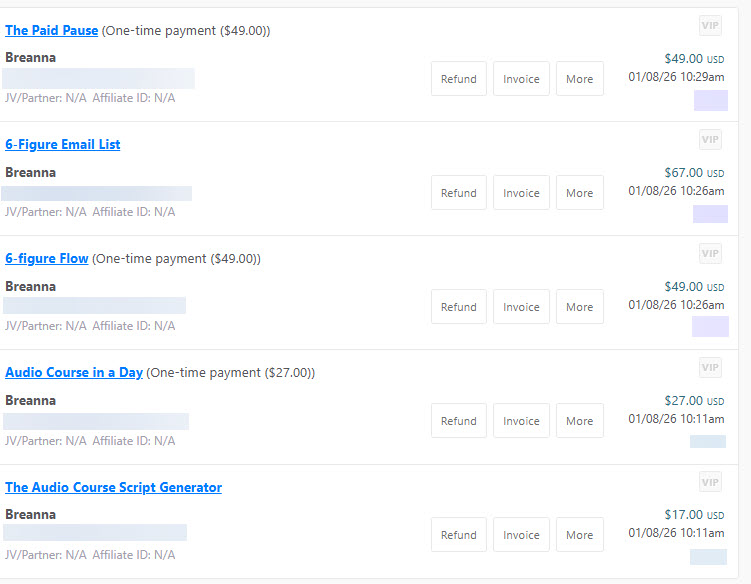The width and height of the screenshot is (751, 584).
Task: View Invoice for 6-Figure Email List order
Action: (521, 193)
